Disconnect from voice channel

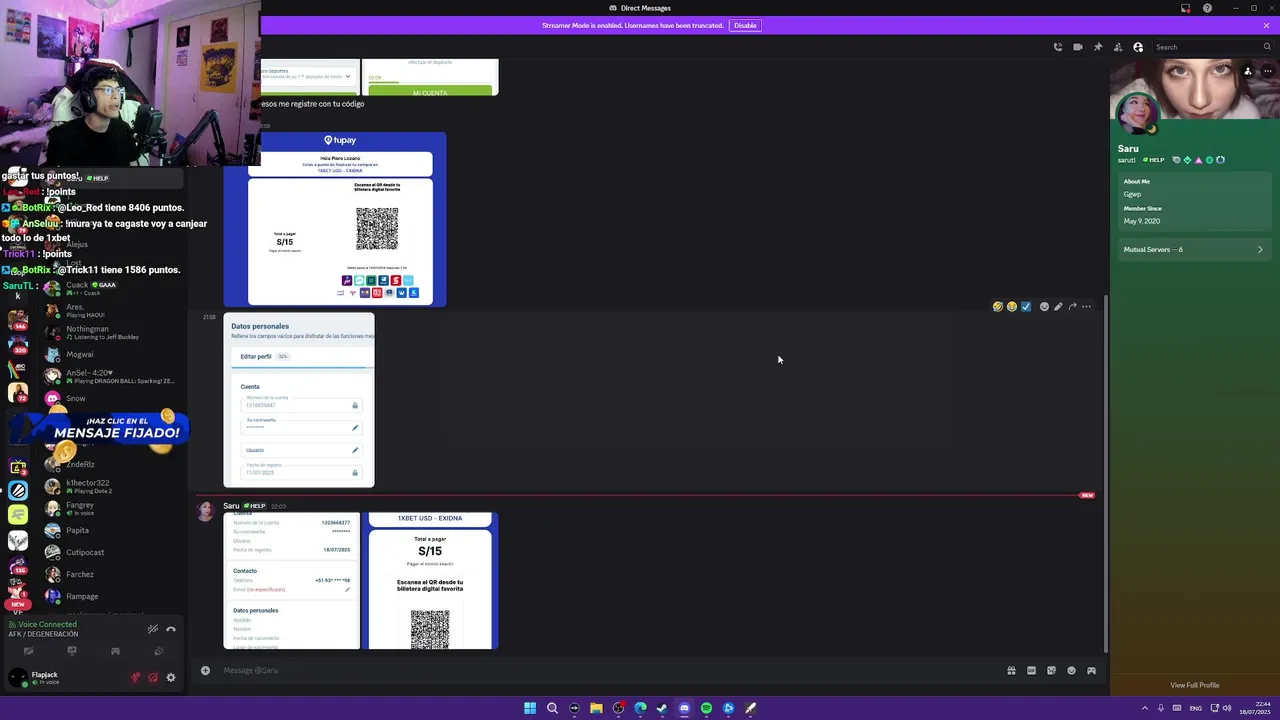click(171, 629)
